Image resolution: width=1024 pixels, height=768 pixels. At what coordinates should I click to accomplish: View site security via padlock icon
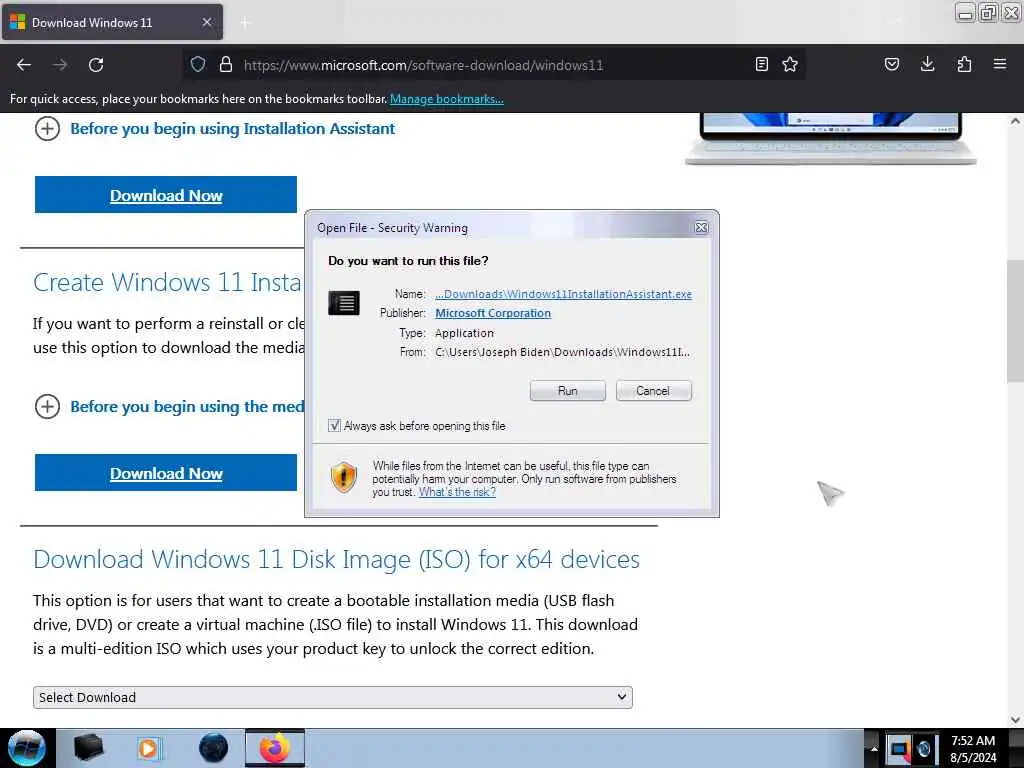[226, 64]
